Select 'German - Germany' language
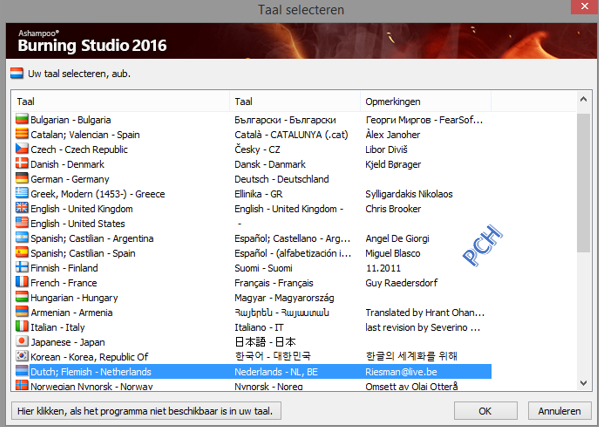 [70, 180]
